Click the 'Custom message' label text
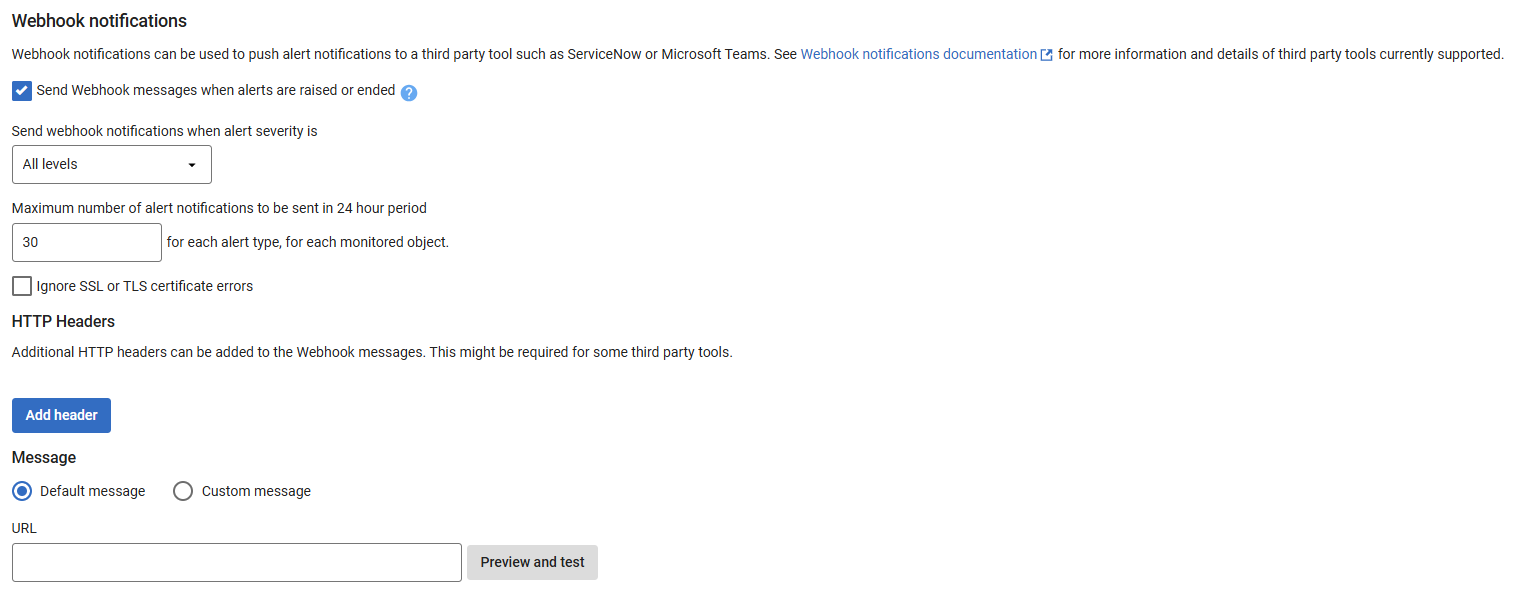Image resolution: width=1521 pixels, height=592 pixels. pos(256,491)
